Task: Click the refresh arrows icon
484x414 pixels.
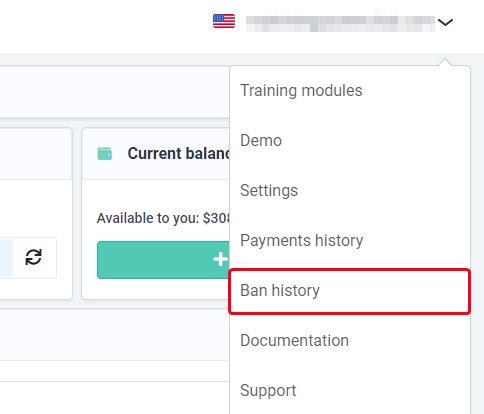Action: (34, 257)
